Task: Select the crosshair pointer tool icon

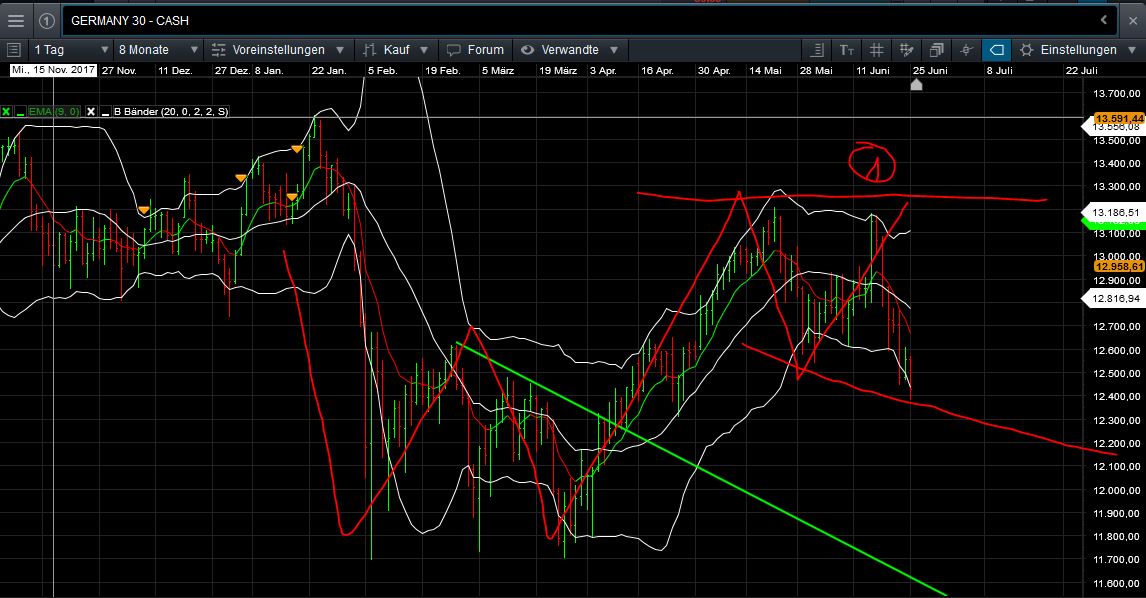Action: click(x=966, y=49)
